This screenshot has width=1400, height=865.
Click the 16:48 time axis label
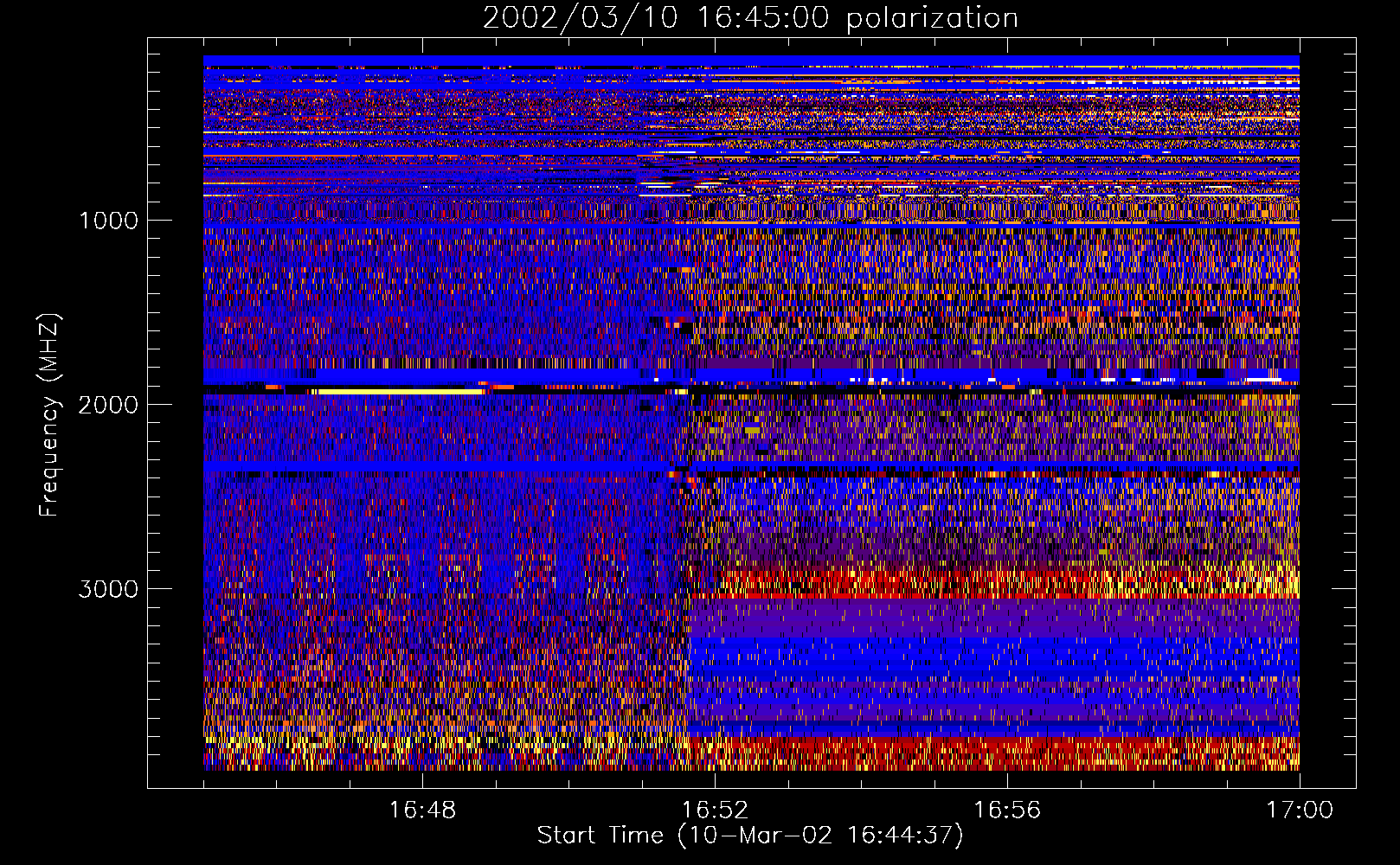(422, 811)
